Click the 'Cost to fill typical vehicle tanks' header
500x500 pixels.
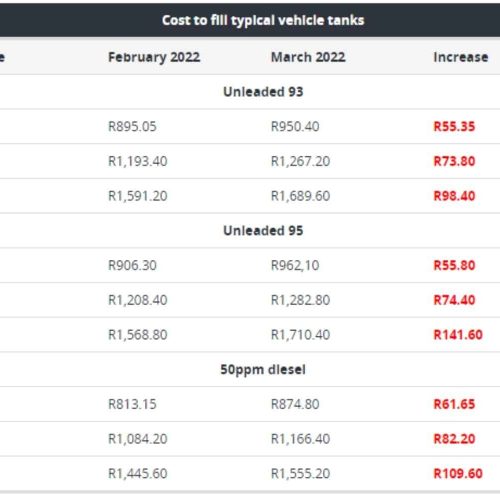click(x=263, y=21)
